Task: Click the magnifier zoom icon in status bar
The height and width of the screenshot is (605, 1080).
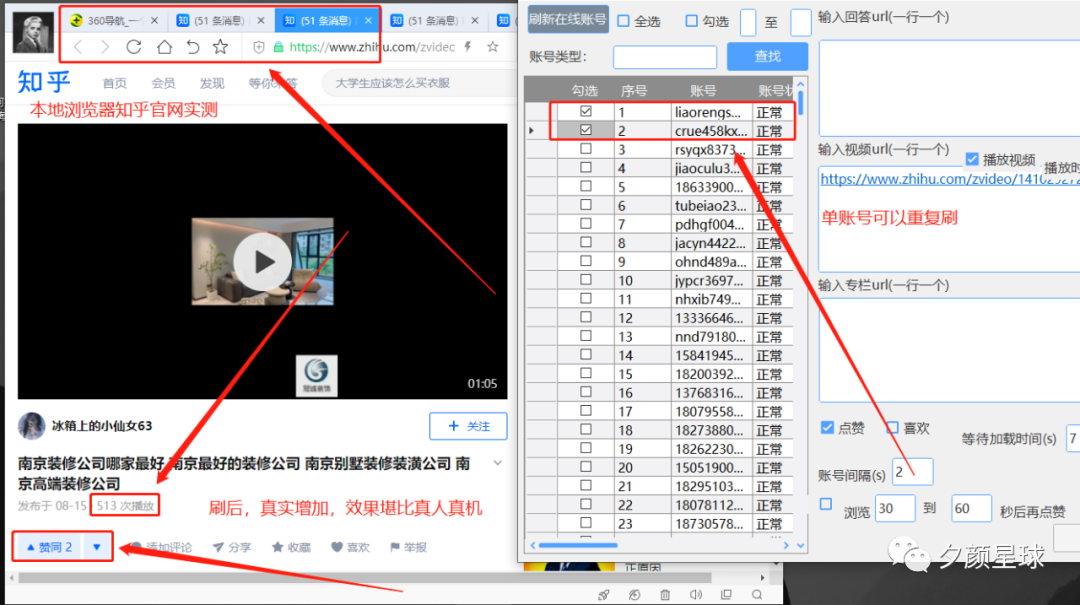Action: (x=757, y=595)
